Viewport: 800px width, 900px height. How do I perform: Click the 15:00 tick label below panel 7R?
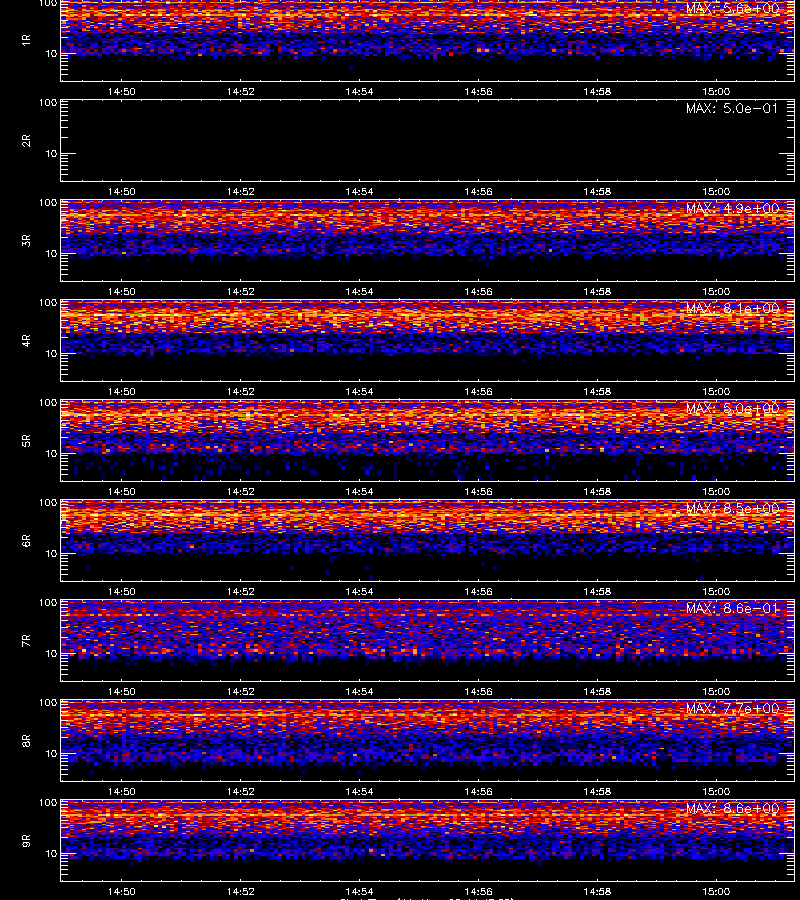click(x=716, y=692)
